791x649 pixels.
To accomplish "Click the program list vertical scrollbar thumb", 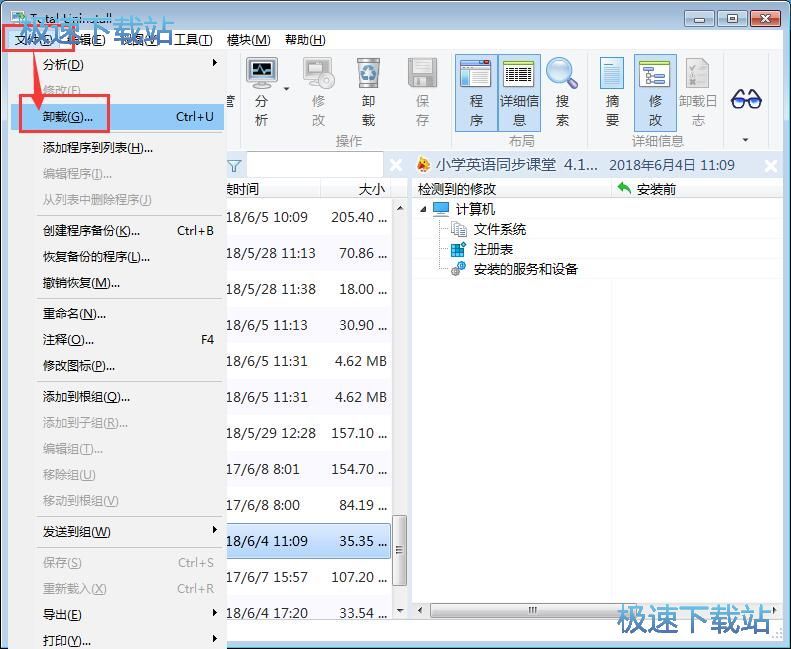I will (400, 550).
